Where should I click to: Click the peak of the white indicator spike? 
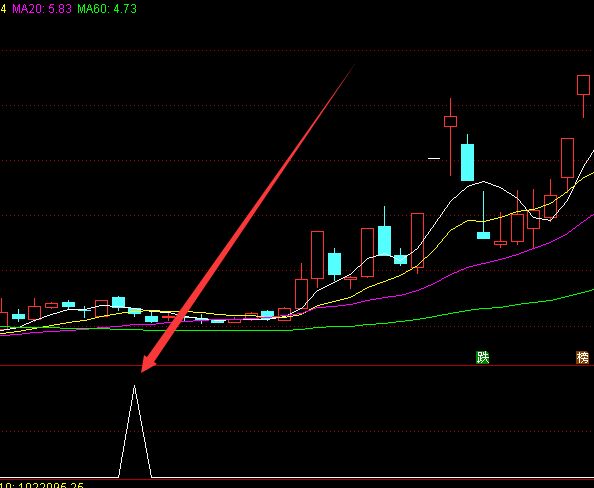(x=134, y=386)
